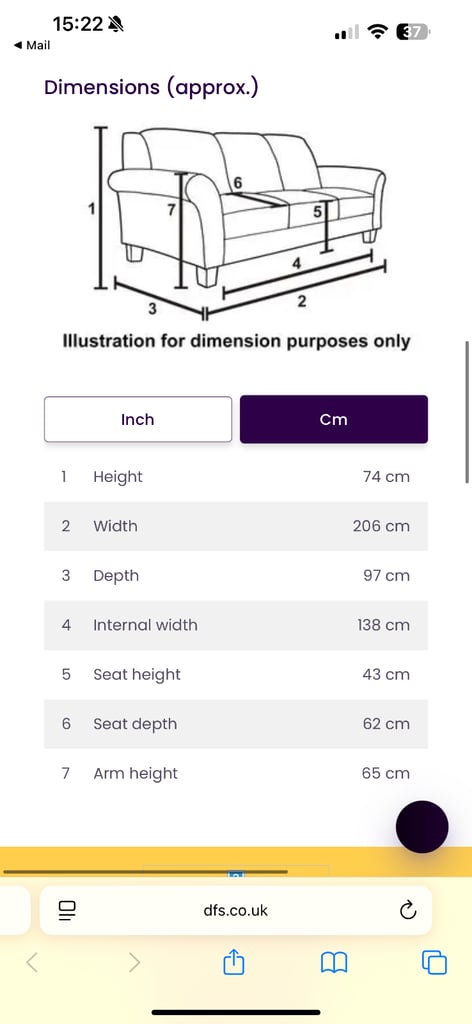Image resolution: width=472 pixels, height=1024 pixels.
Task: Click the page scrollbar on right edge
Action: pyautogui.click(x=467, y=412)
